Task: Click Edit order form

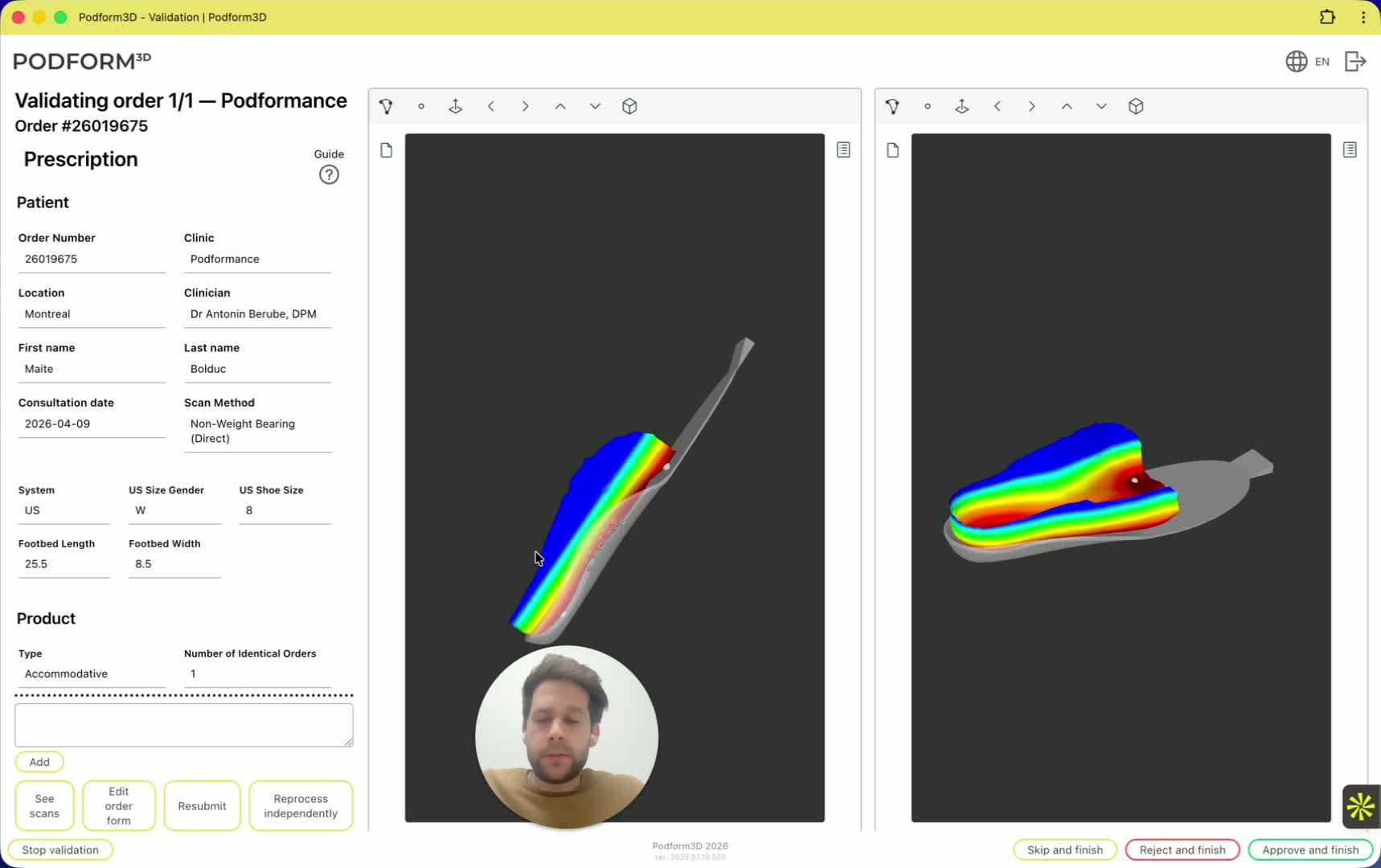Action: pos(119,806)
